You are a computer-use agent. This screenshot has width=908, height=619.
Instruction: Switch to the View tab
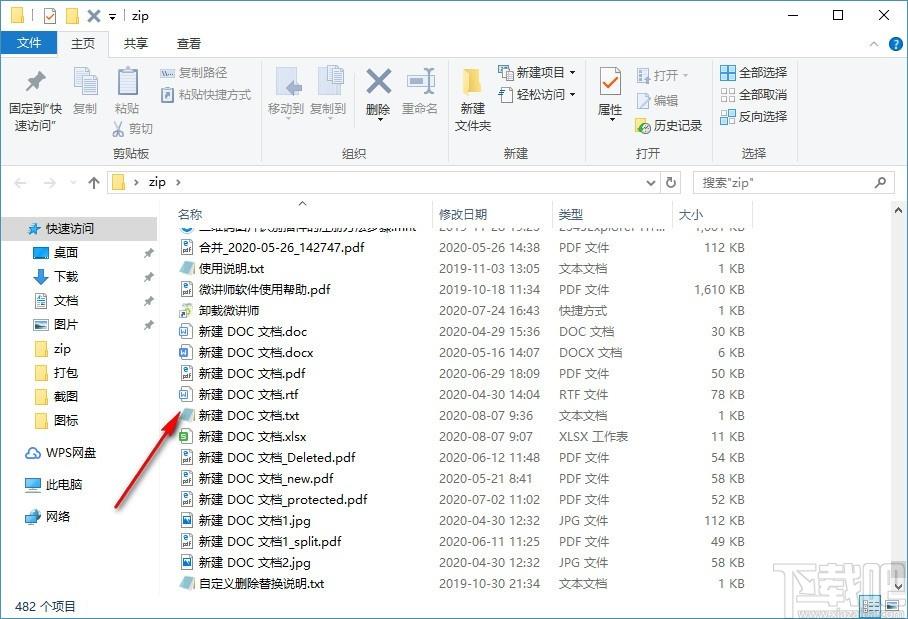(189, 43)
